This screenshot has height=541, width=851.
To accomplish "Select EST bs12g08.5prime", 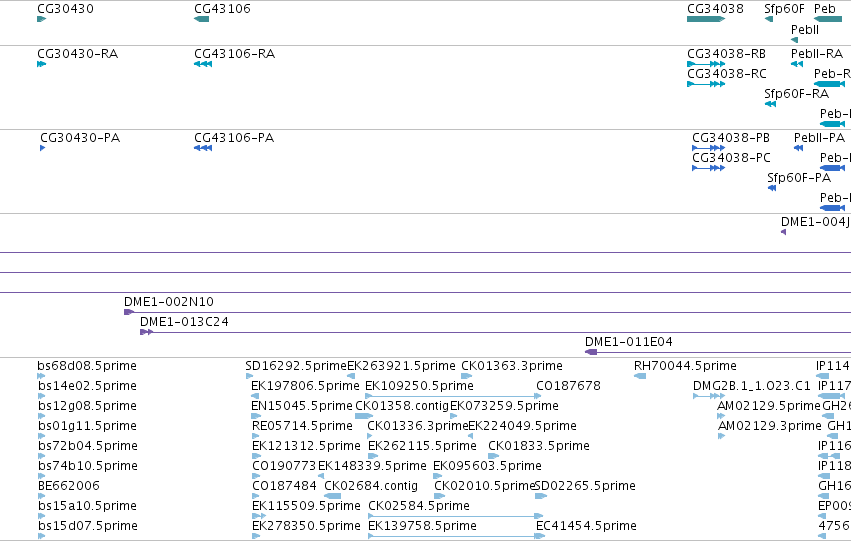I will click(x=87, y=406).
